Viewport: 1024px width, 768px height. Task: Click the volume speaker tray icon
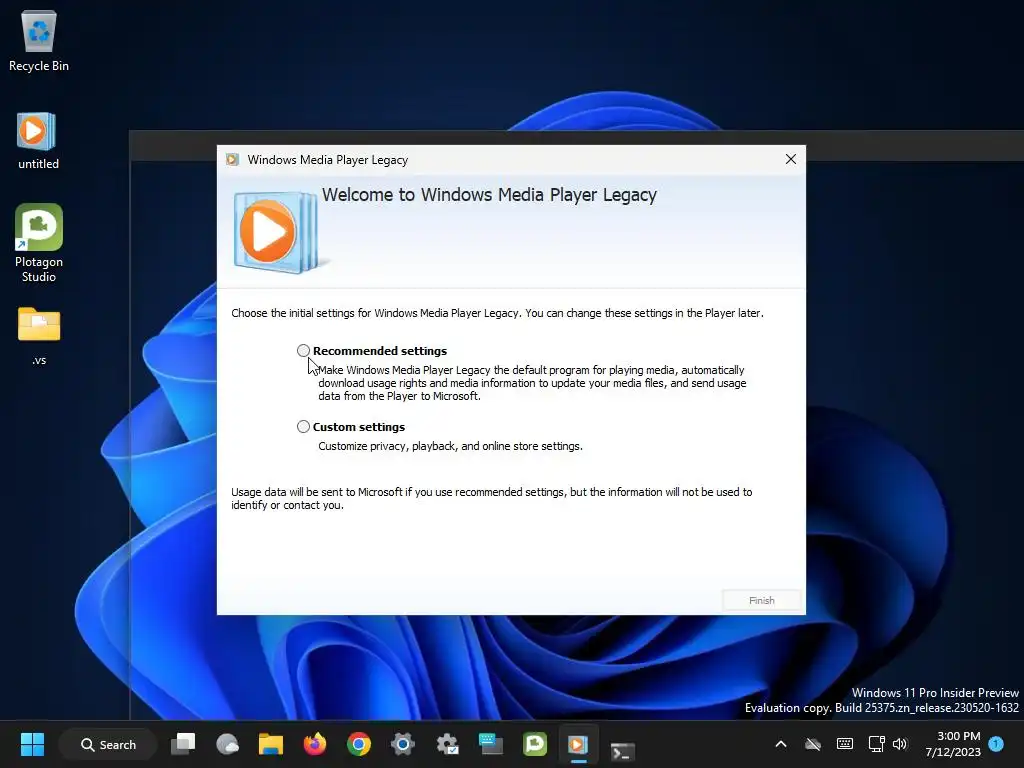tap(900, 744)
